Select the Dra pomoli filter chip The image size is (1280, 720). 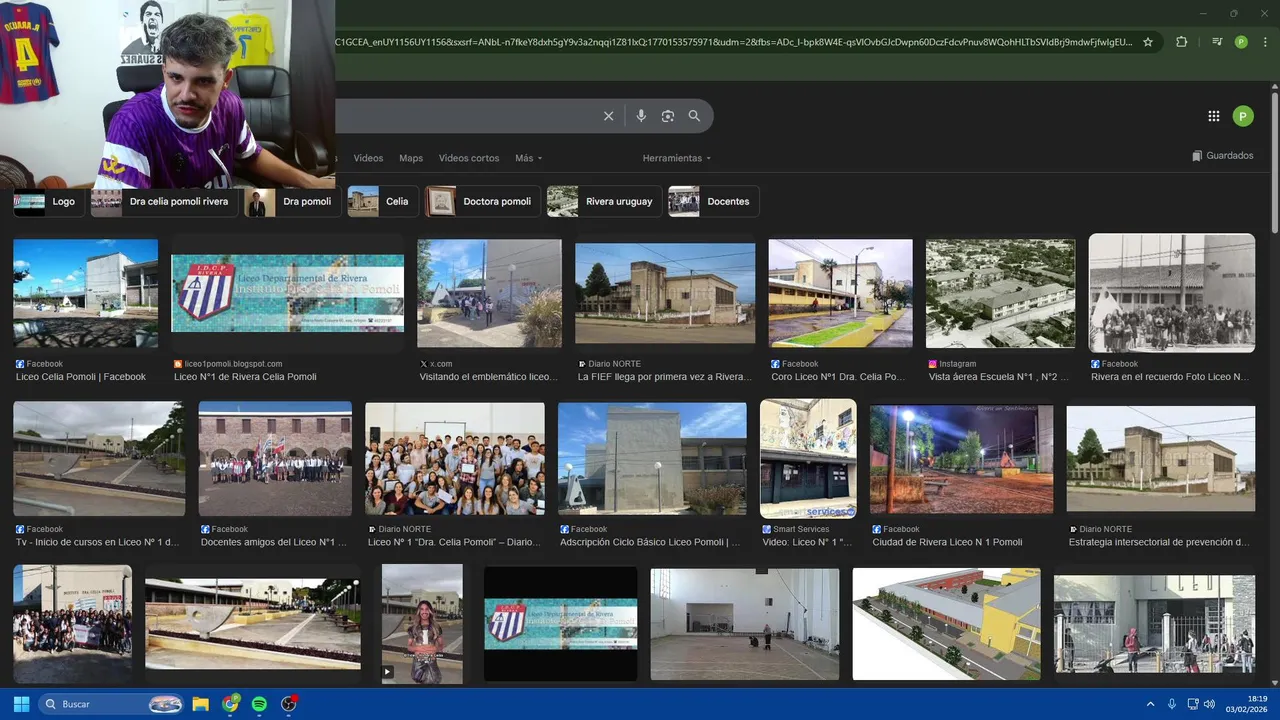coord(293,201)
